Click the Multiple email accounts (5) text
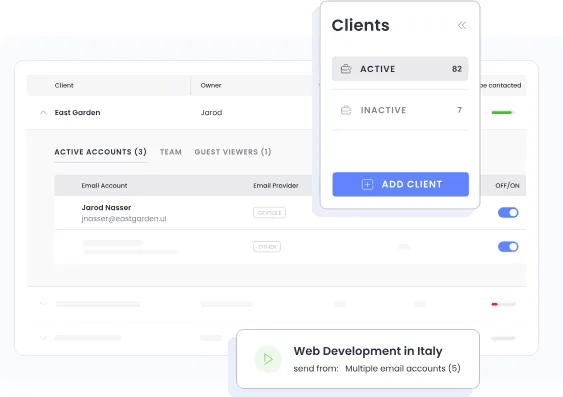Viewport: 563px width, 397px height. tap(403, 368)
